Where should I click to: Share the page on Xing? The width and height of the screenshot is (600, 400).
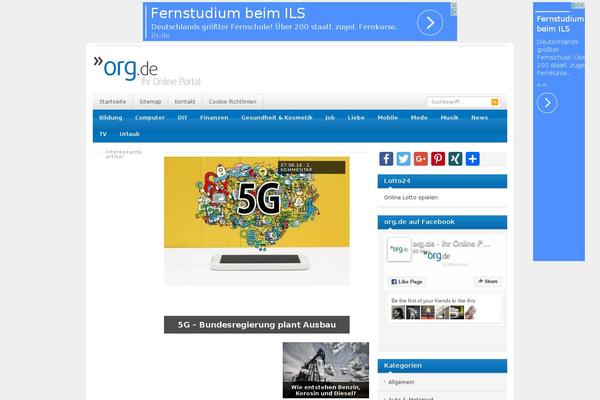(x=455, y=159)
